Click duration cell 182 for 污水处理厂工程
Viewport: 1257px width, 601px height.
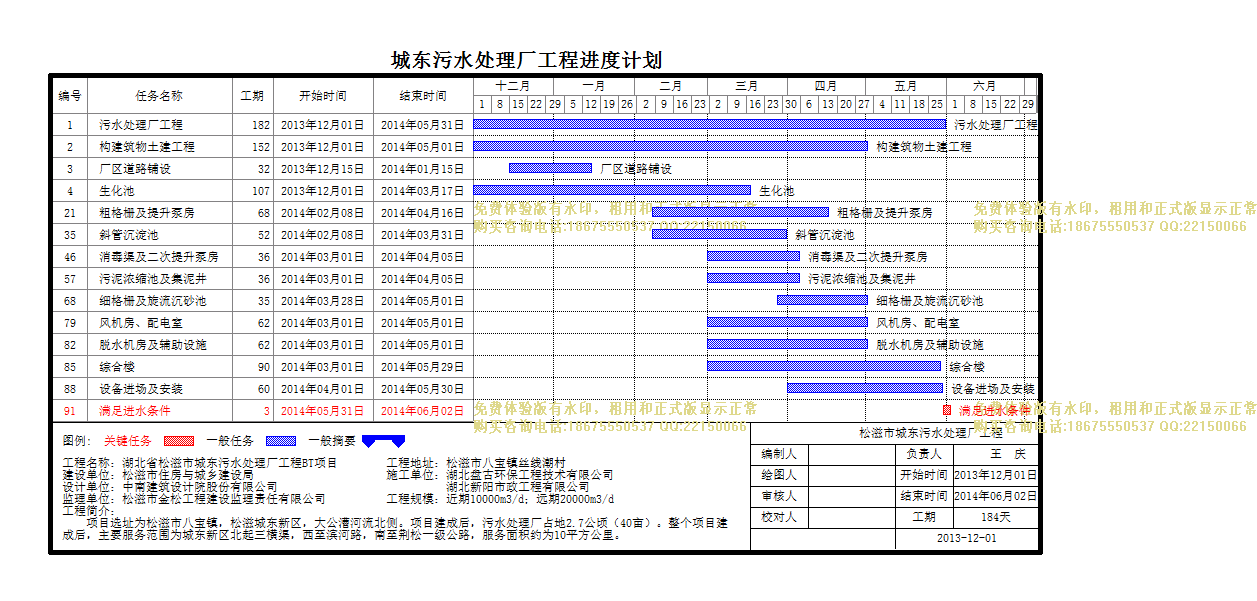253,125
